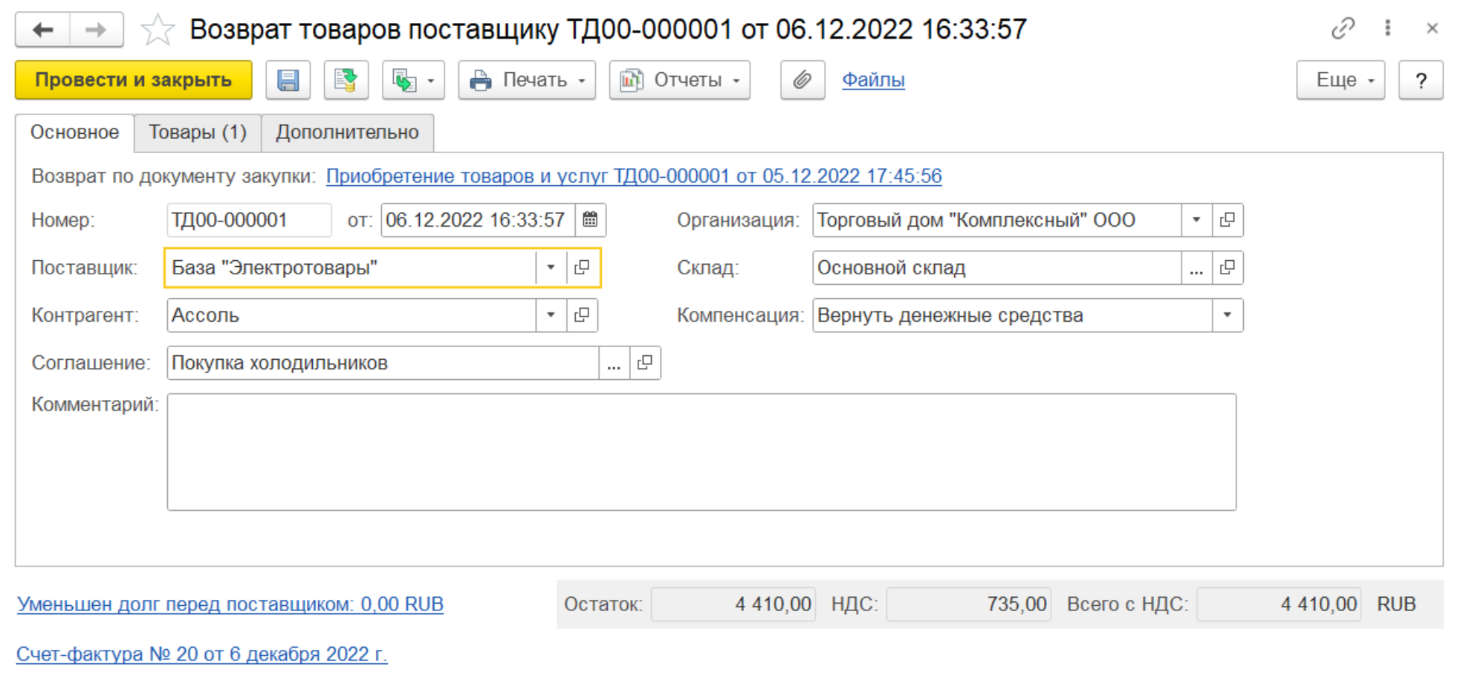The height and width of the screenshot is (684, 1472).
Task: Copy document link using chain icon
Action: [x=1342, y=29]
